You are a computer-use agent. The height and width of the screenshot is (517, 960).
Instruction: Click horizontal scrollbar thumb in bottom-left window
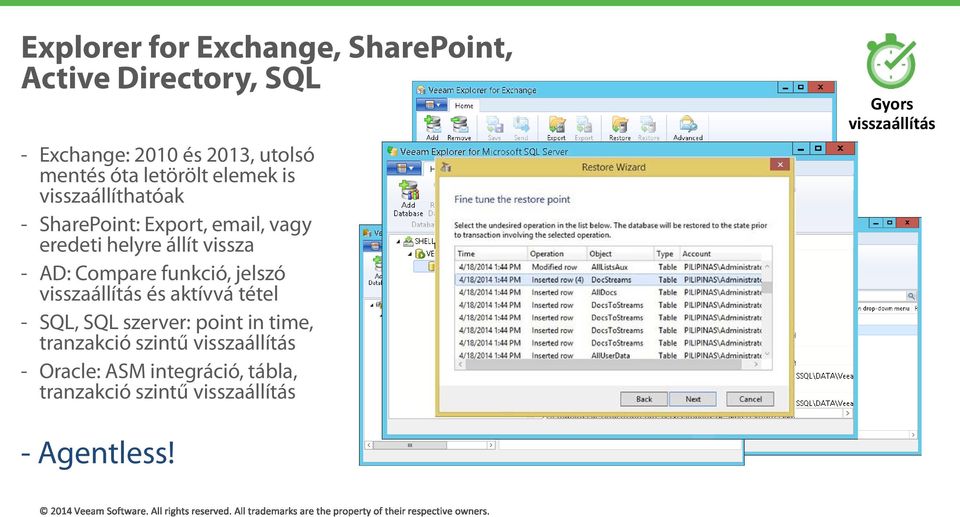click(x=410, y=445)
